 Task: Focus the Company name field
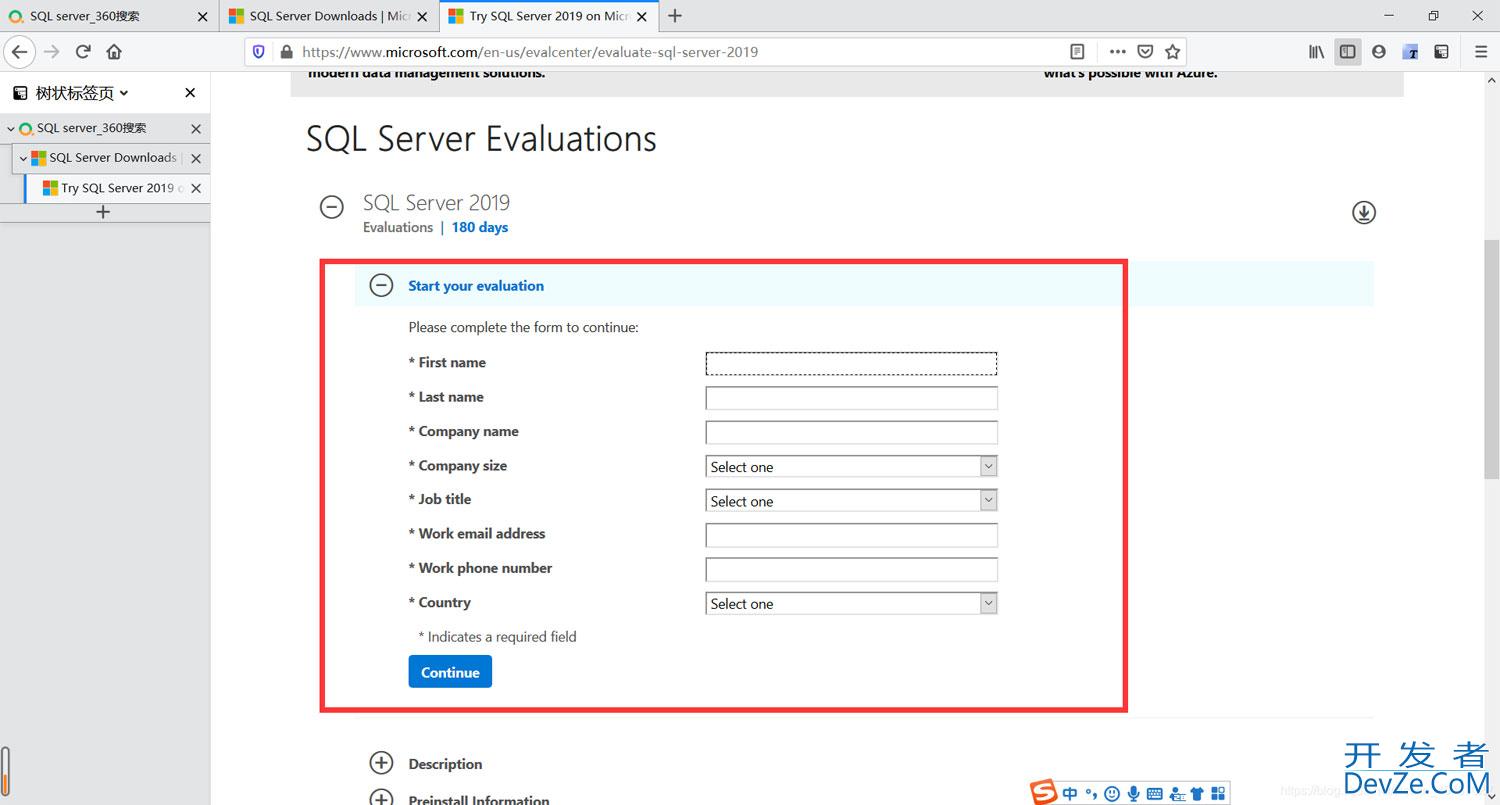tap(852, 432)
